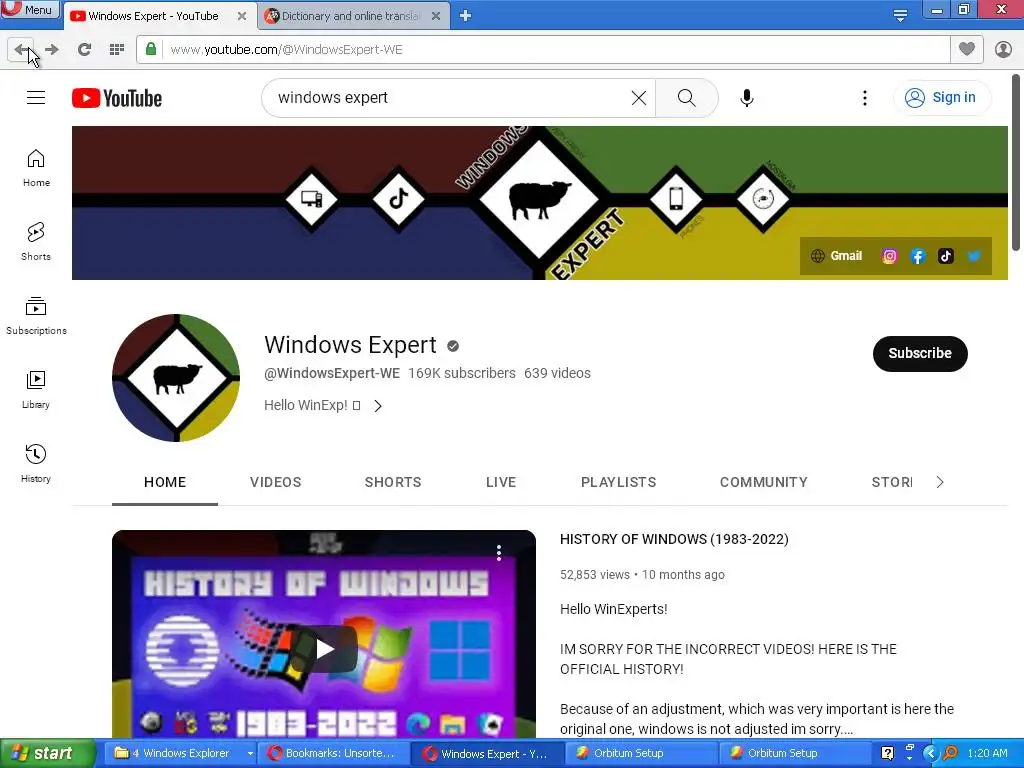Expand the Hello WinExp! description chevron
The height and width of the screenshot is (768, 1024).
click(377, 406)
